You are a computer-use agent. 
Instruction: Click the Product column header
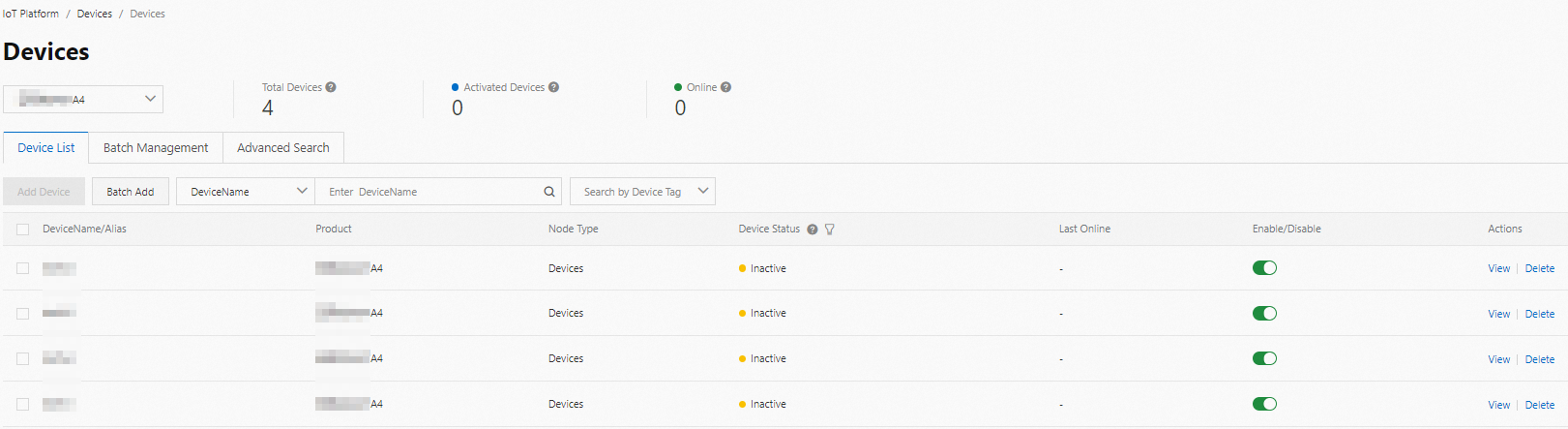[x=334, y=230]
